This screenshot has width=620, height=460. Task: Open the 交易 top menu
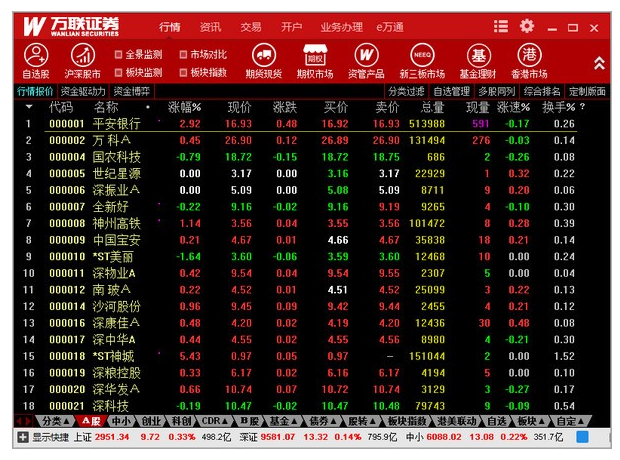(x=251, y=27)
